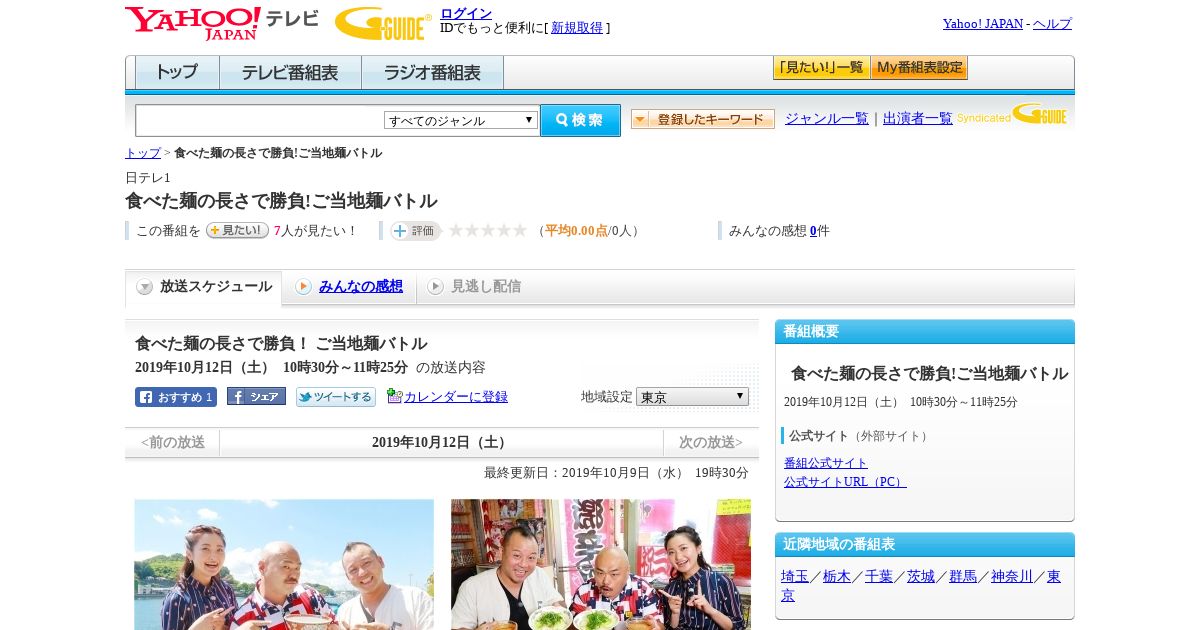Screen dimensions: 1200x630
Task: Click the 神奈川 region link
Action: coord(1012,577)
